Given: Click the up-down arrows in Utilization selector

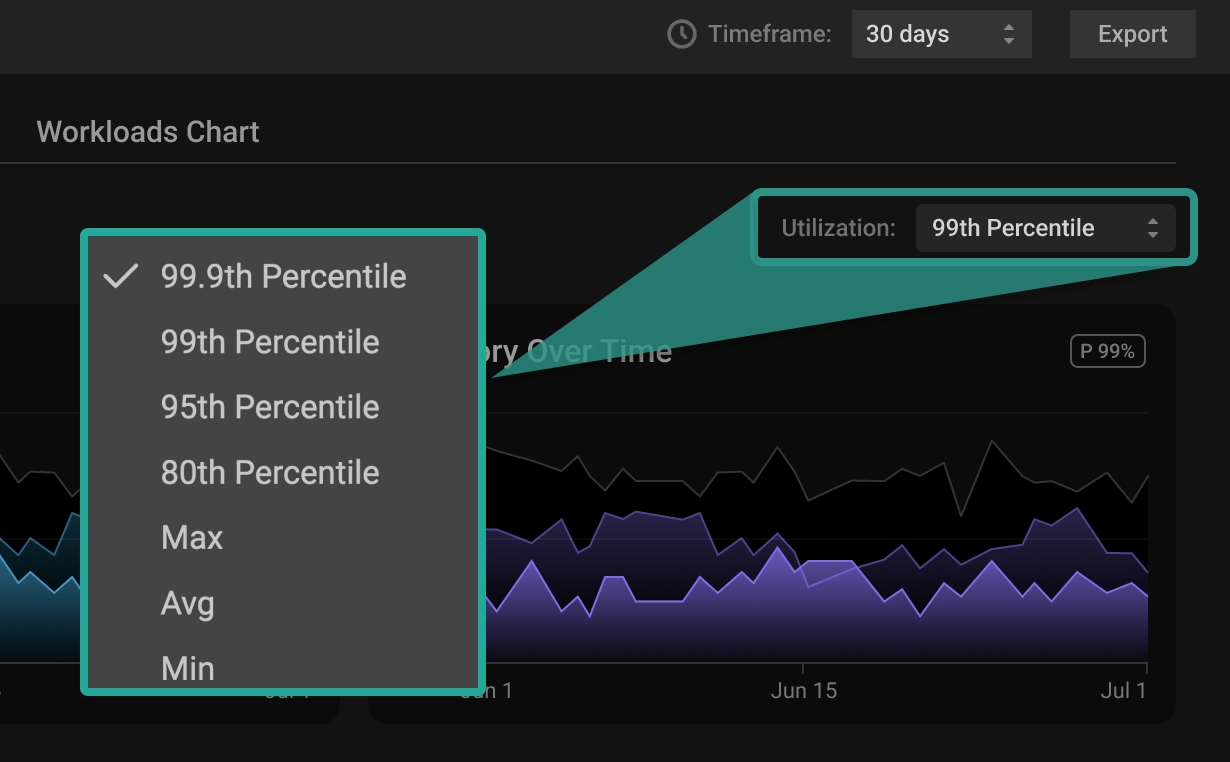Looking at the screenshot, I should point(1152,228).
